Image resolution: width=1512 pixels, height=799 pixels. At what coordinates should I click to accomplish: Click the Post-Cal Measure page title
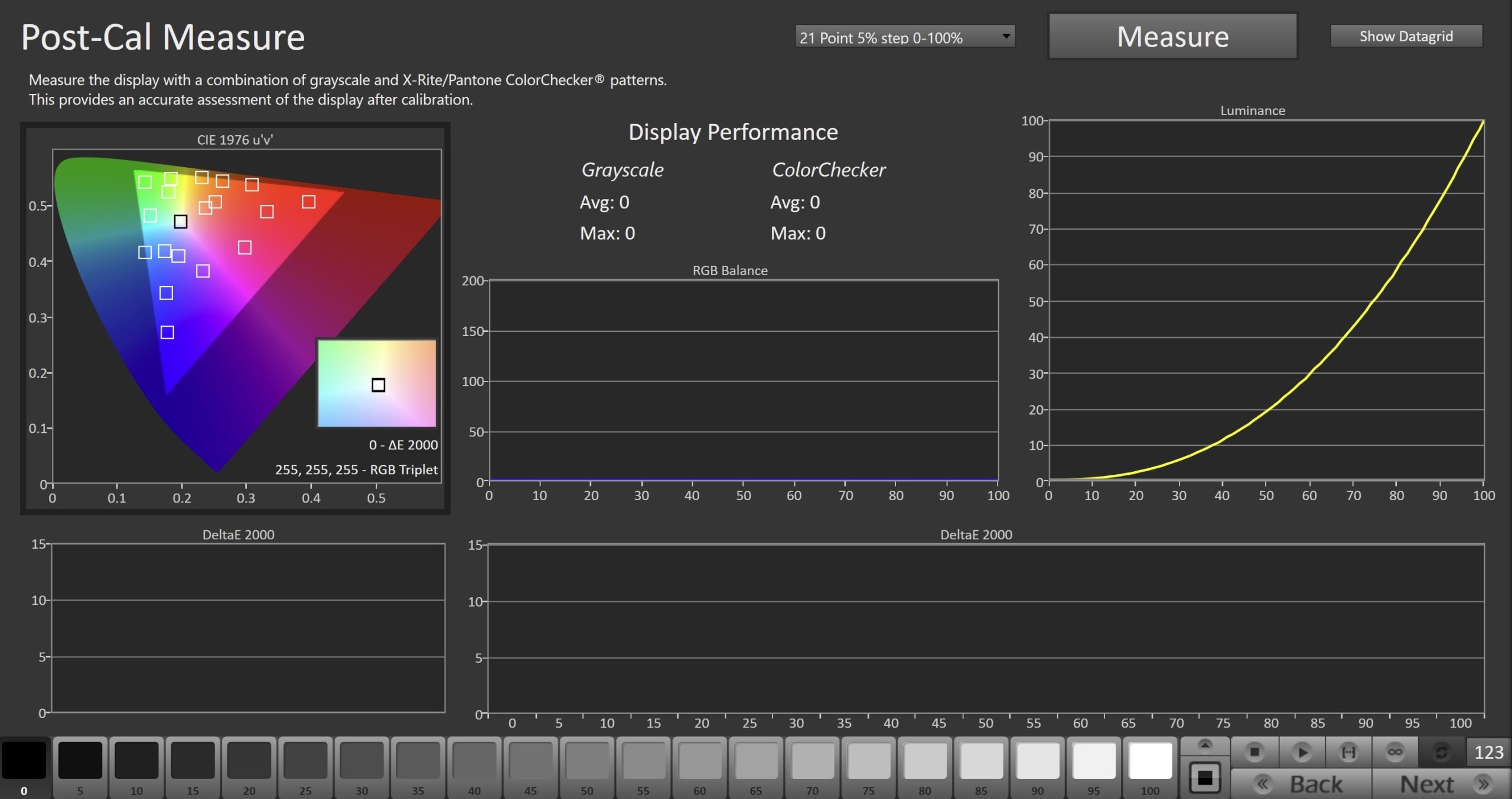(x=163, y=37)
